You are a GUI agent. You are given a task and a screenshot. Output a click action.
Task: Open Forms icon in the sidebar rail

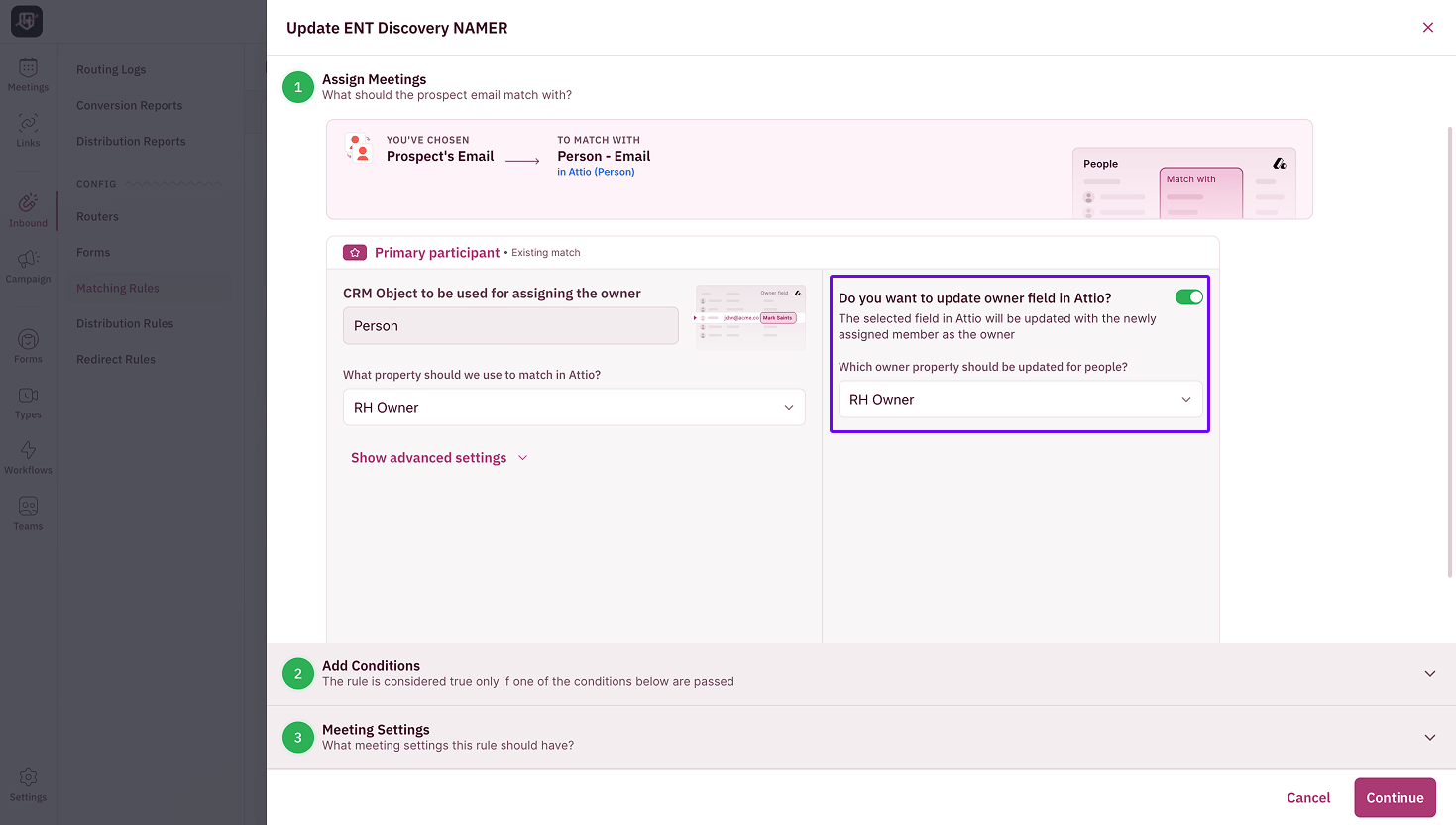(28, 346)
